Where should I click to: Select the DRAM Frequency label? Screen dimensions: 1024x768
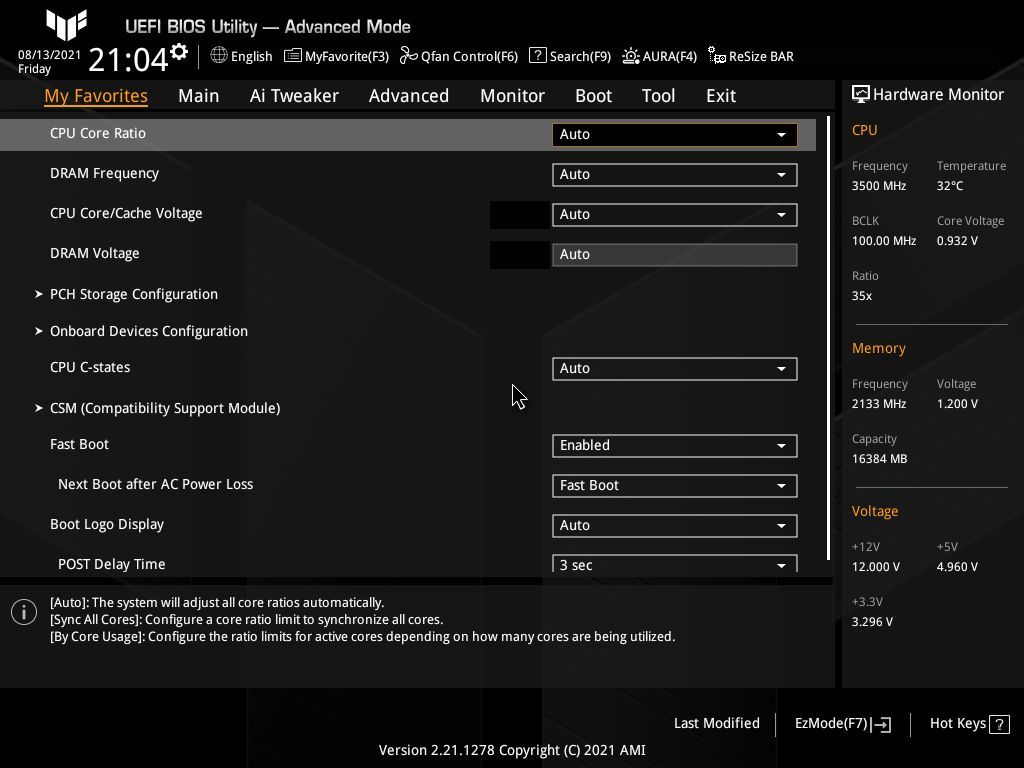click(x=104, y=173)
